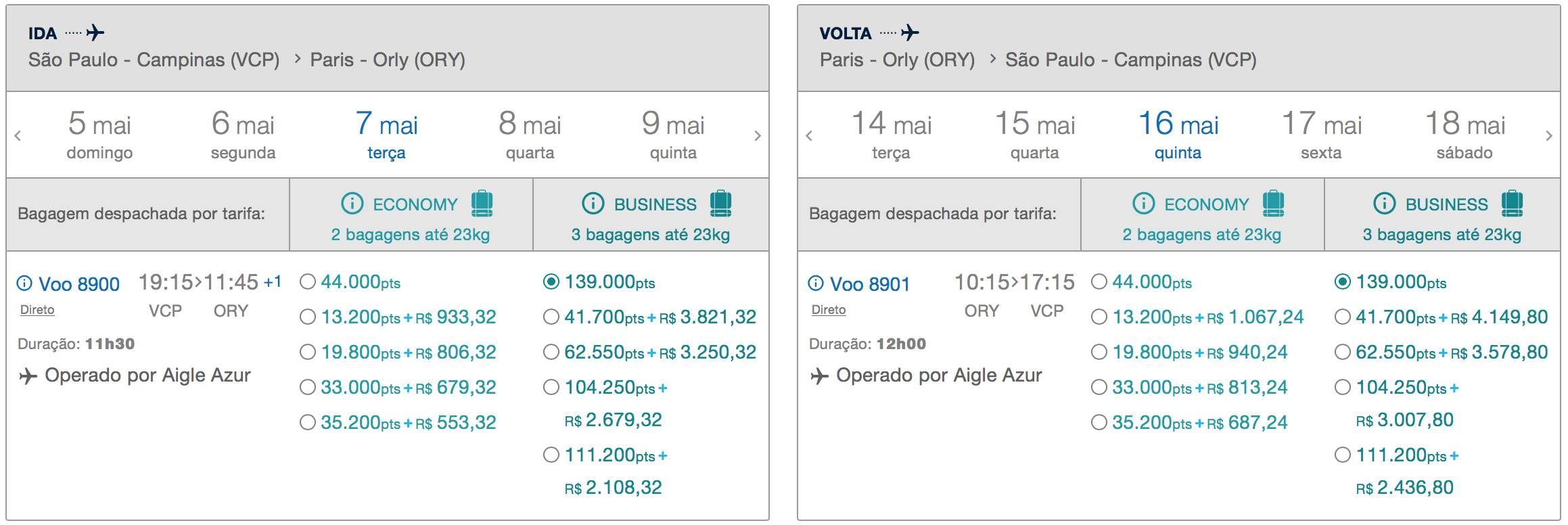The width and height of the screenshot is (1568, 525).
Task: Click Business baggage suitcase icon in VOLTA panel
Action: [1512, 203]
